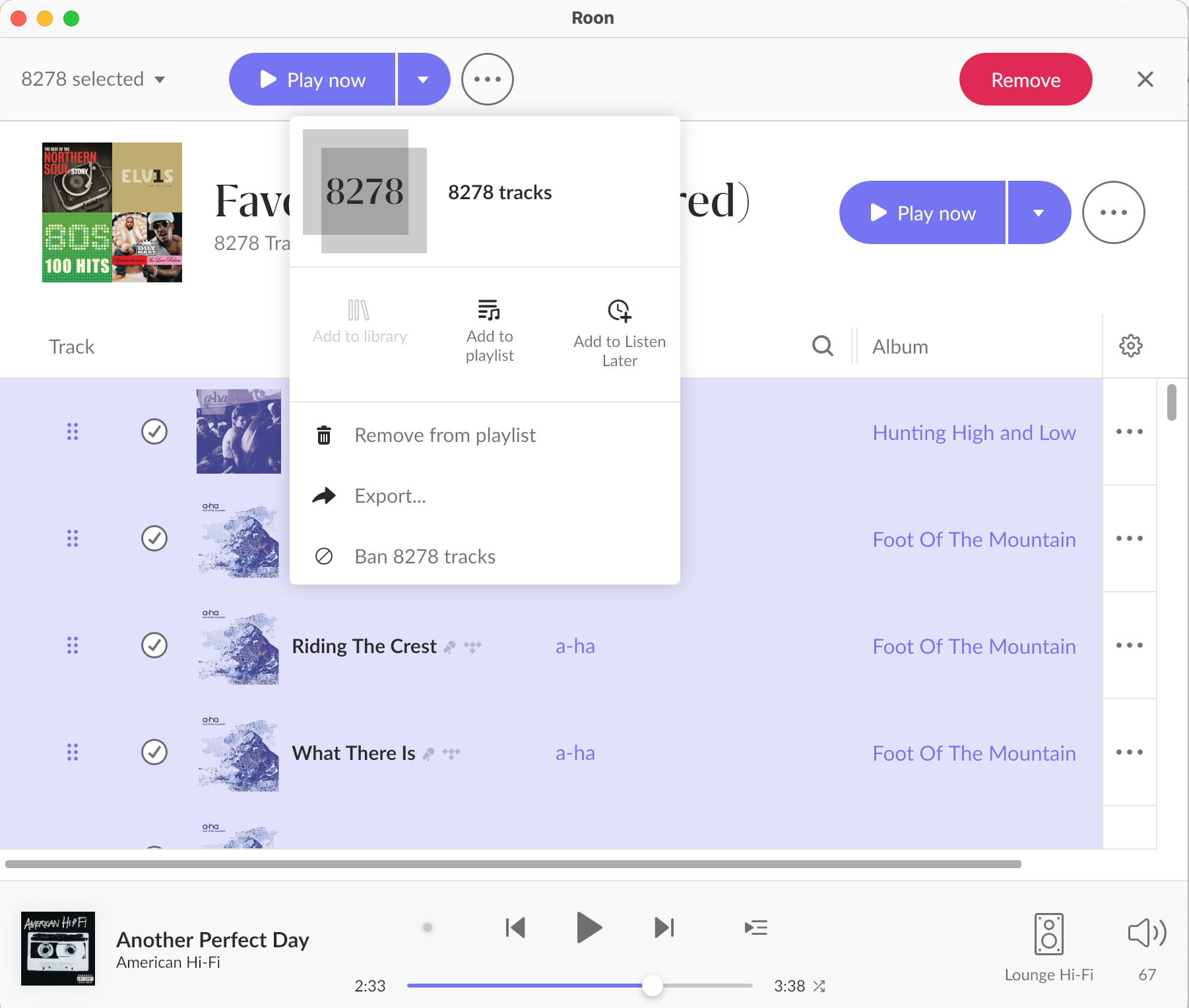Screen dimensions: 1189x1008
Task: Click the American Hi-Fi artist name in the footer
Action: pyautogui.click(x=168, y=962)
